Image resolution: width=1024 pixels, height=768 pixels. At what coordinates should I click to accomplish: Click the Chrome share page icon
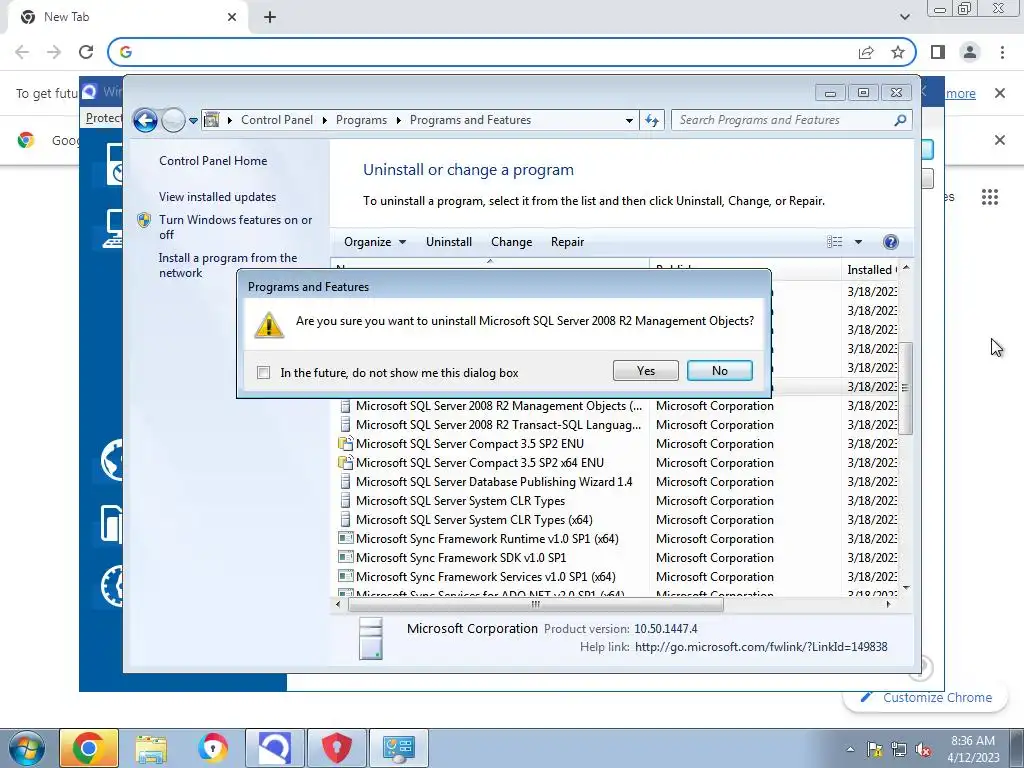866,52
